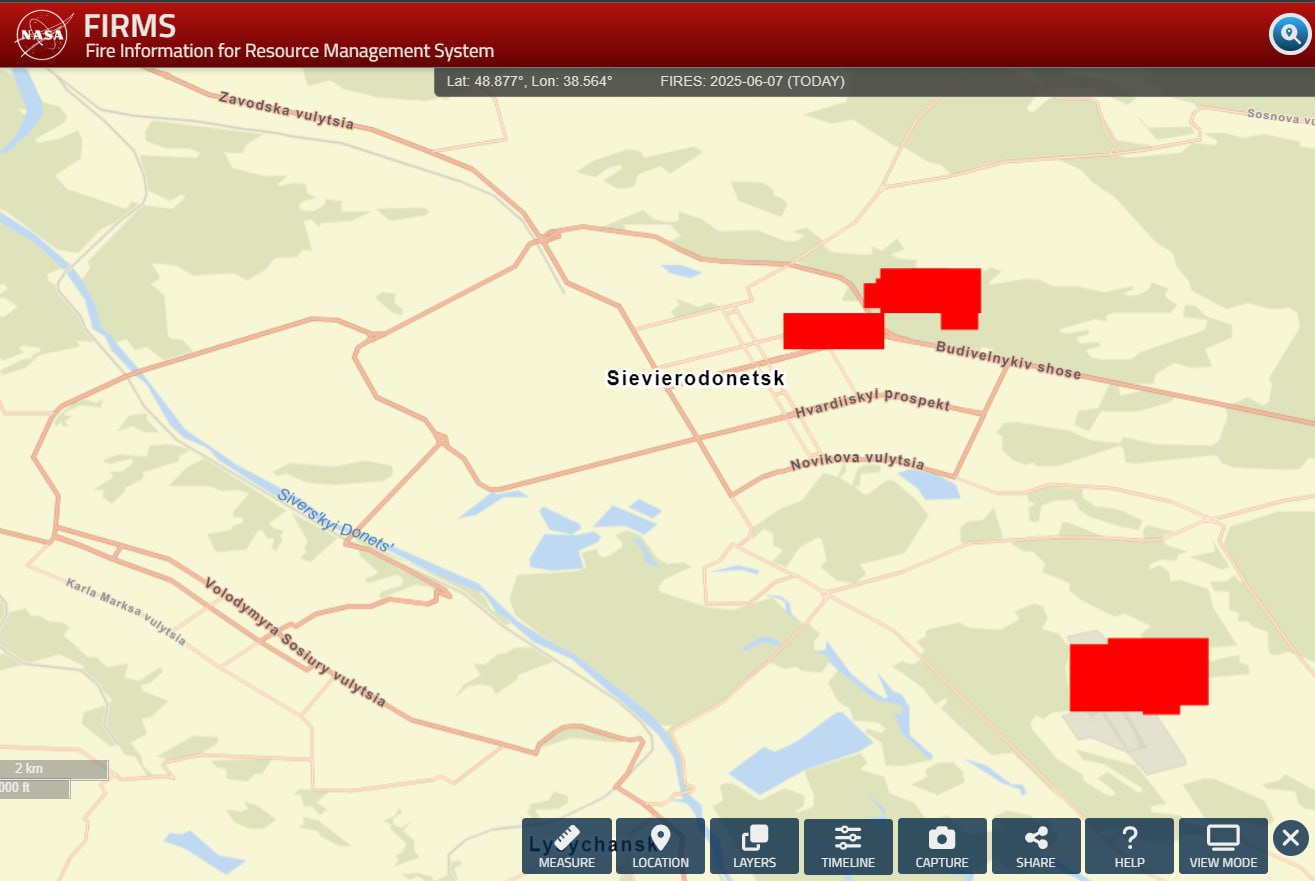This screenshot has width=1315, height=881.
Task: Click the Sievierodonetsk city label on the map
Action: (695, 378)
